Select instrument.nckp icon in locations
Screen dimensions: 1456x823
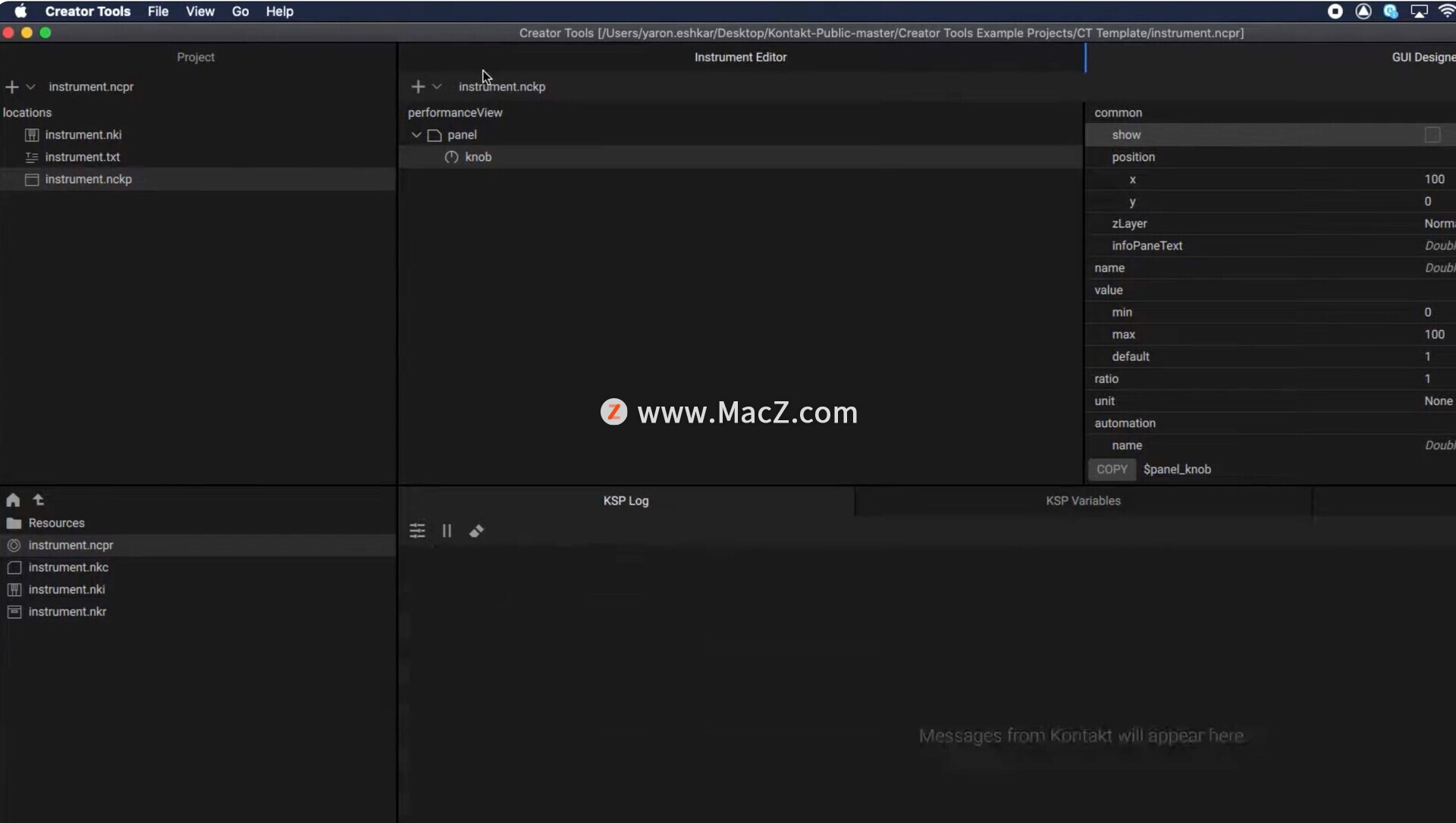pyautogui.click(x=32, y=180)
